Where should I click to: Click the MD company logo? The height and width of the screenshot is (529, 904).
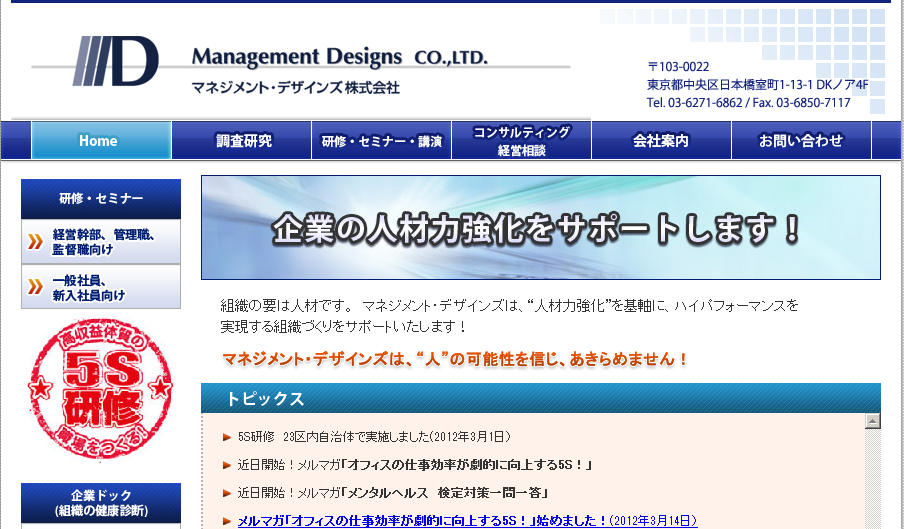point(115,61)
